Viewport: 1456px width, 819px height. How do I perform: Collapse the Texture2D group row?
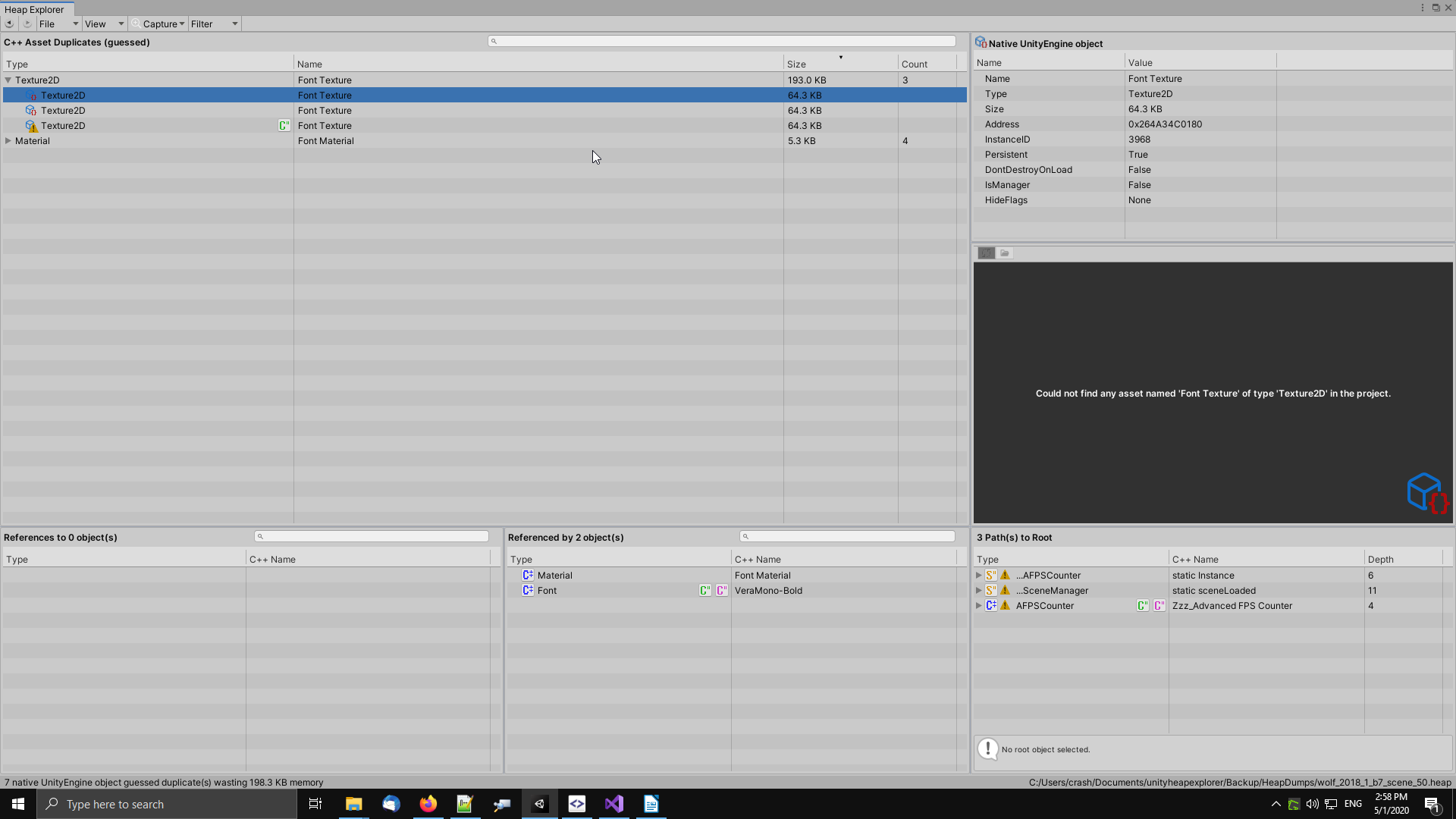[x=8, y=80]
